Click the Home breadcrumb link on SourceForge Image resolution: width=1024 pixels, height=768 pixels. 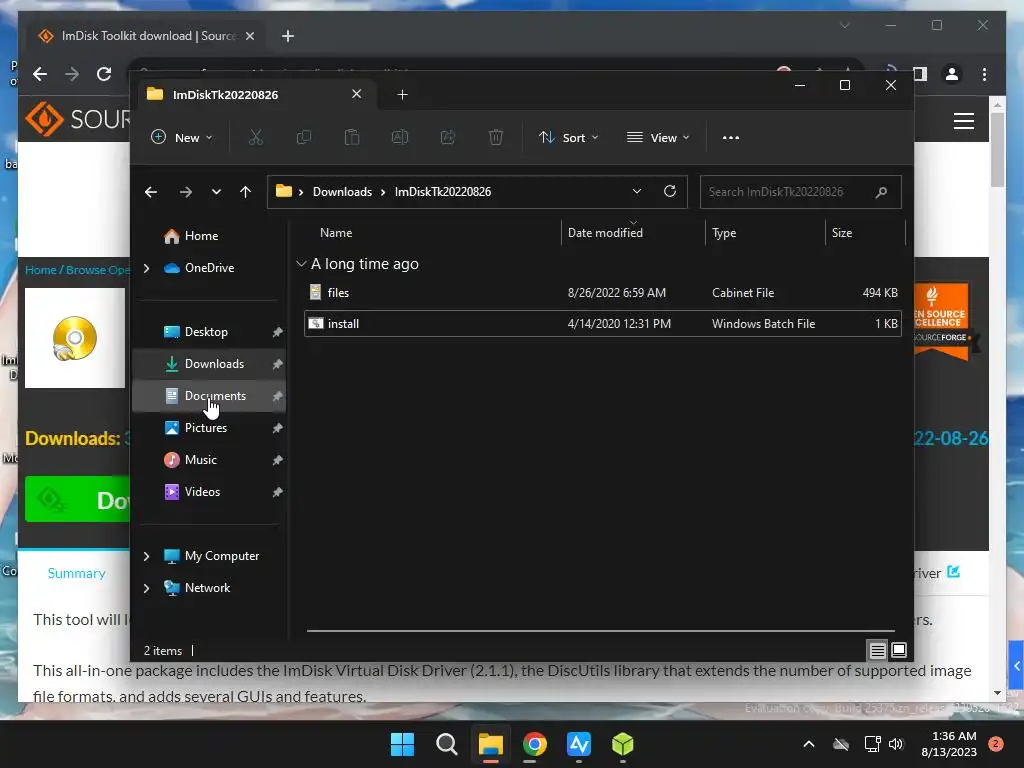pos(40,270)
